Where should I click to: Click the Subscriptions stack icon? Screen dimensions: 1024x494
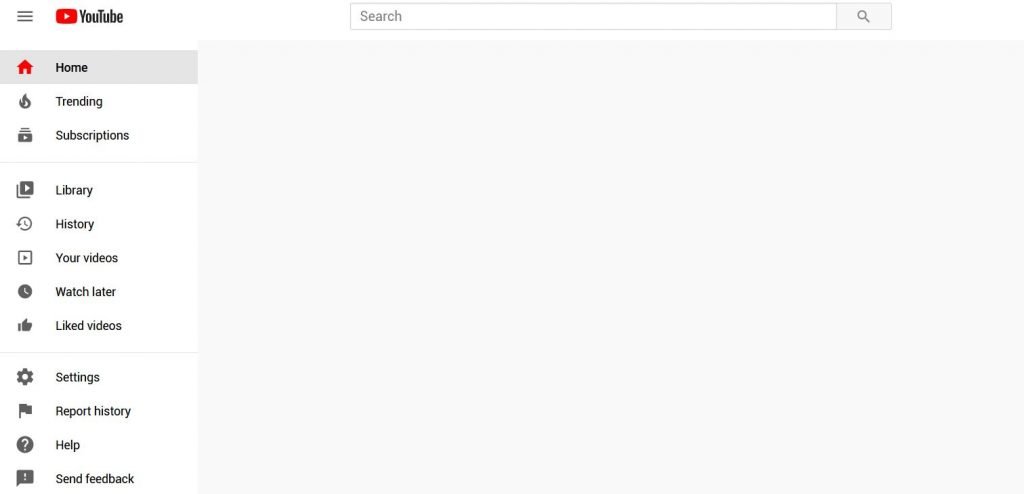pyautogui.click(x=25, y=135)
